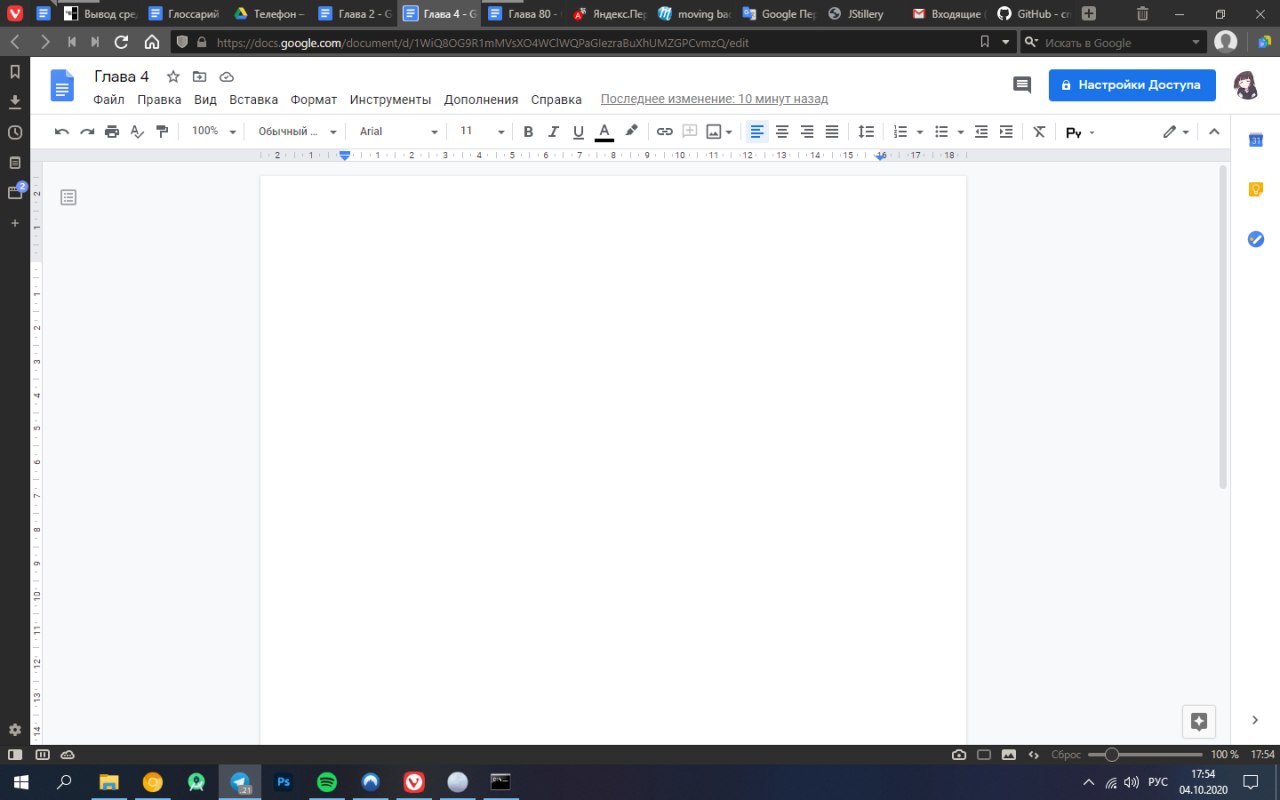The height and width of the screenshot is (800, 1280).
Task: Open the Вставка menu
Action: click(x=253, y=99)
